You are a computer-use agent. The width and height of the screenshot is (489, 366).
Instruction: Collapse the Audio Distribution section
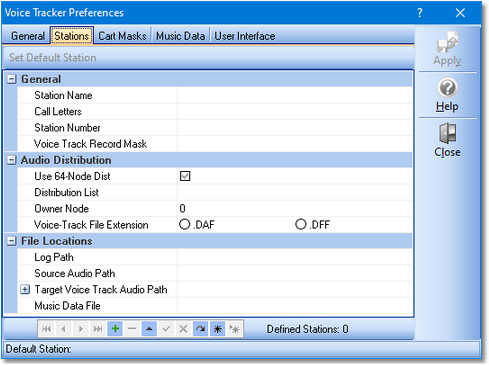12,160
